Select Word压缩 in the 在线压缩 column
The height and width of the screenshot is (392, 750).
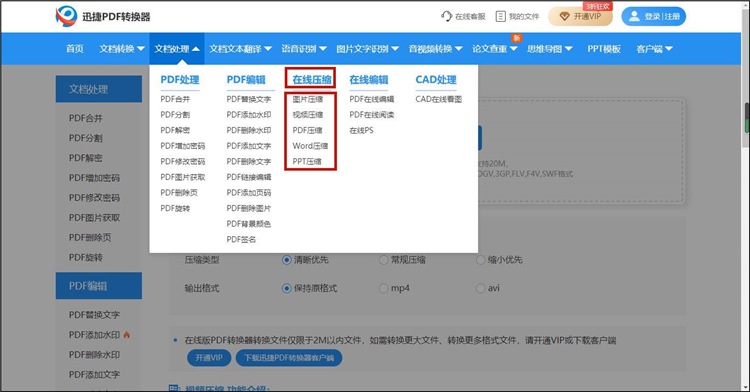(x=310, y=146)
